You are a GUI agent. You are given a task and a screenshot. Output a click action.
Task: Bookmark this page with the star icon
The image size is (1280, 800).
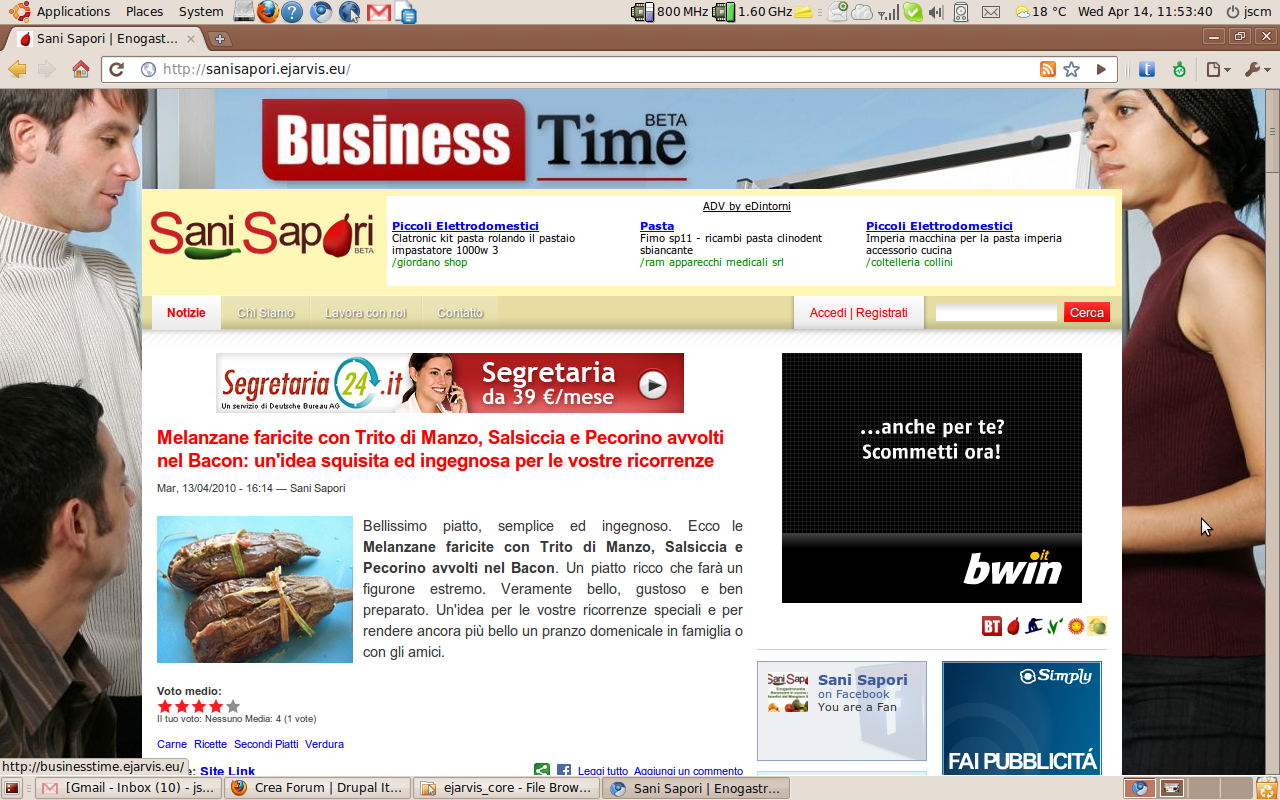[x=1072, y=69]
